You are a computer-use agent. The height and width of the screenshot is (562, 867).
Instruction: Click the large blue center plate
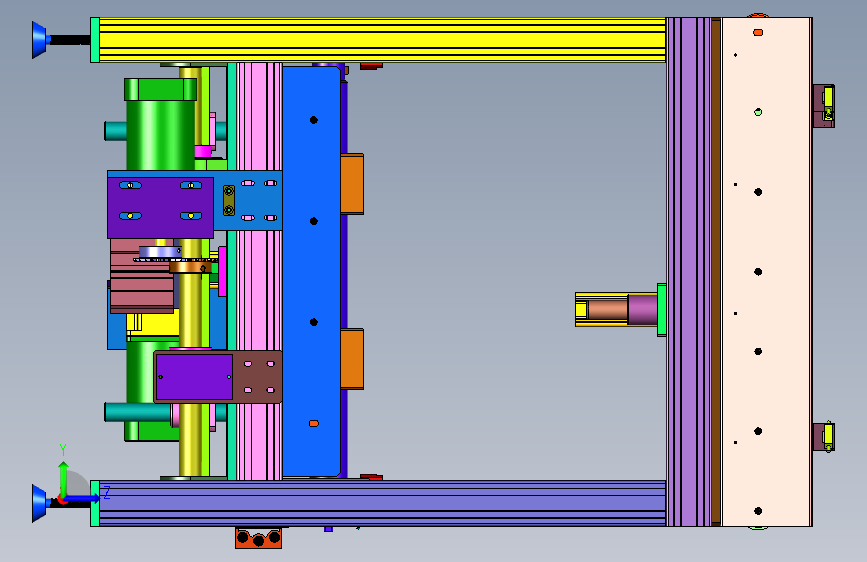pyautogui.click(x=311, y=271)
